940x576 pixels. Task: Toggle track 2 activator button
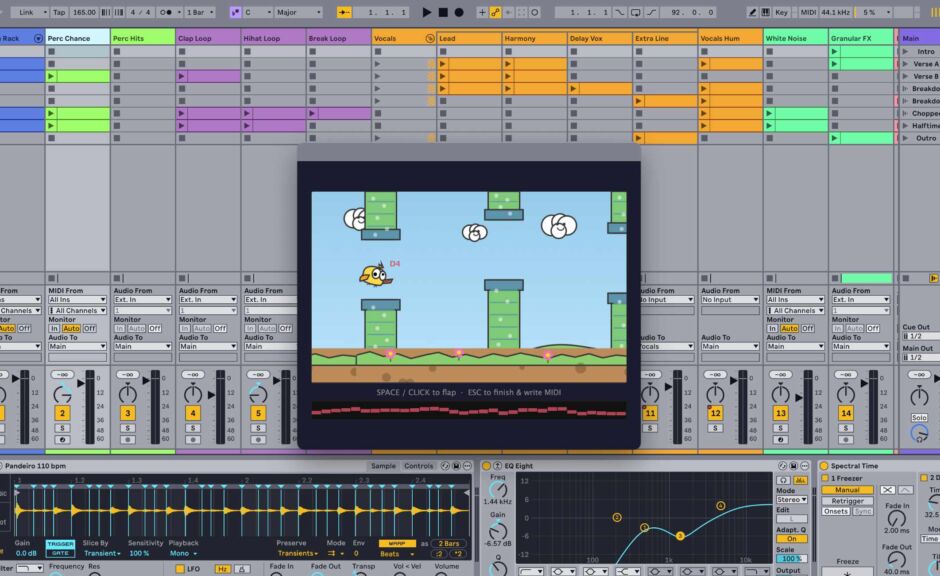(62, 413)
